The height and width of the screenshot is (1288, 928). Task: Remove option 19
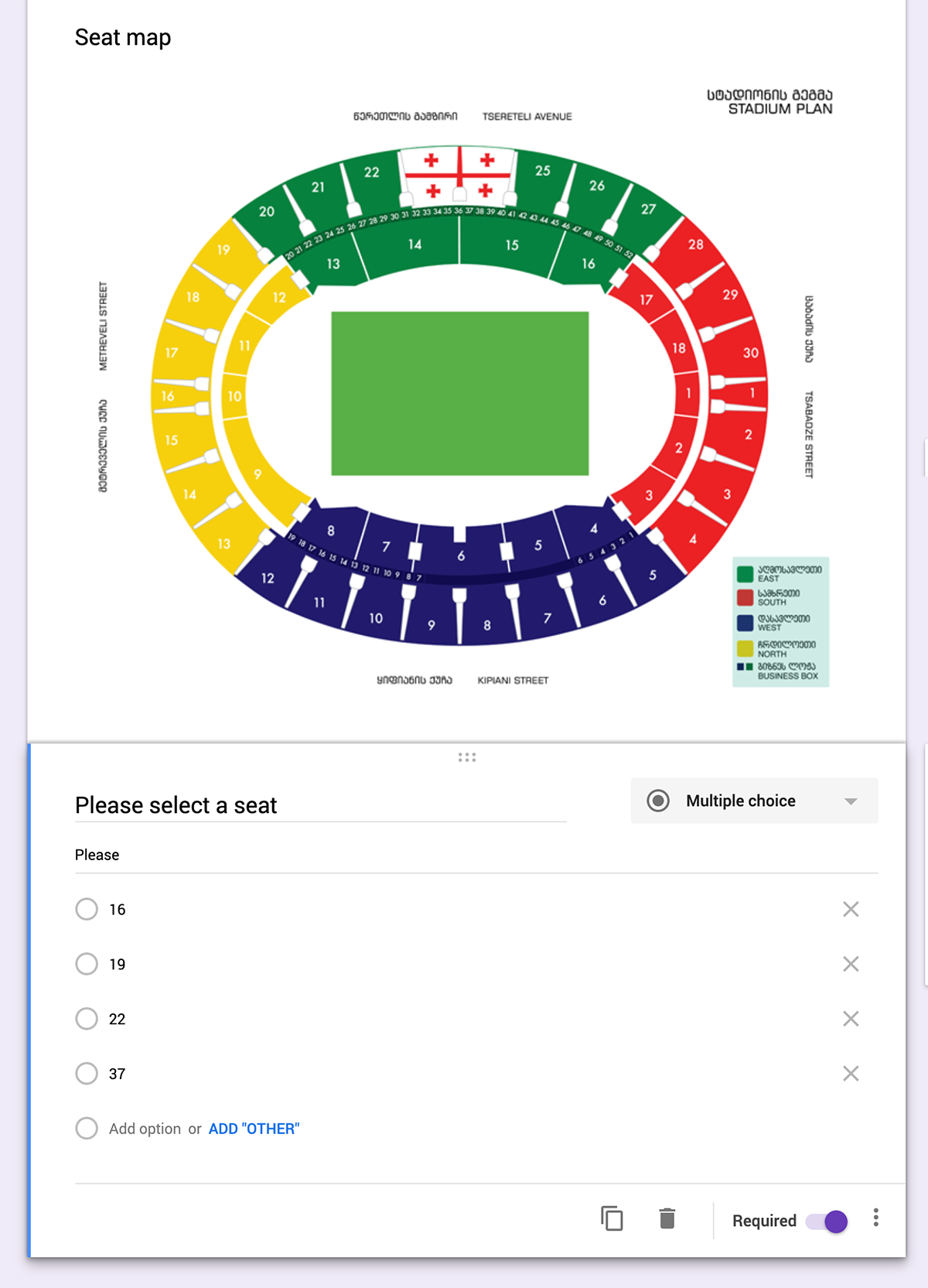pyautogui.click(x=851, y=964)
